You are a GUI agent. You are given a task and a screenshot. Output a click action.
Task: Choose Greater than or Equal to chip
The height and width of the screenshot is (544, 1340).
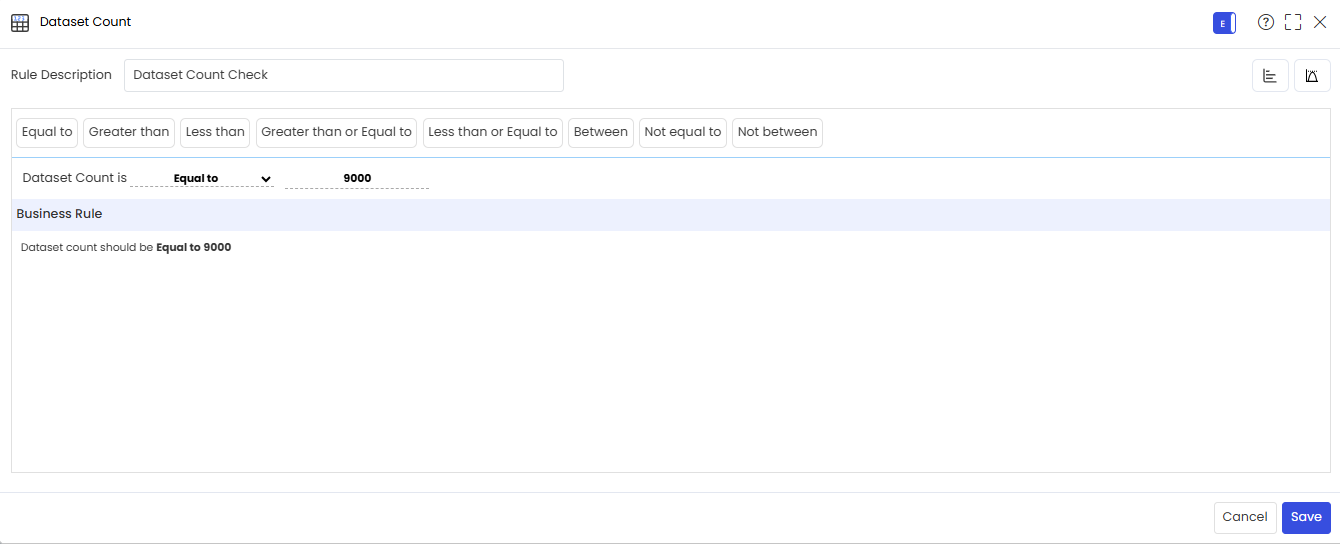click(336, 132)
